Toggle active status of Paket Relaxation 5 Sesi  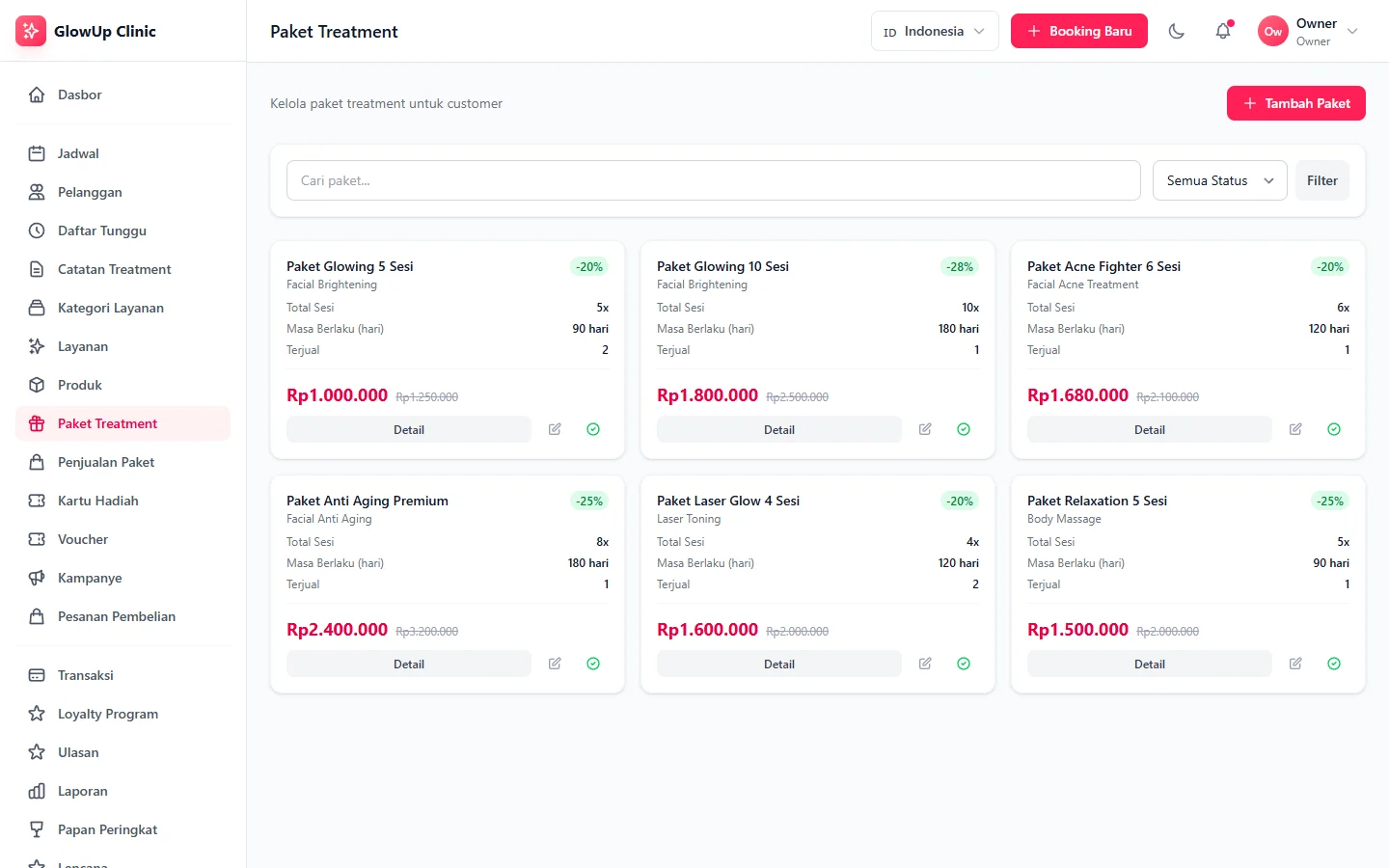point(1334,664)
